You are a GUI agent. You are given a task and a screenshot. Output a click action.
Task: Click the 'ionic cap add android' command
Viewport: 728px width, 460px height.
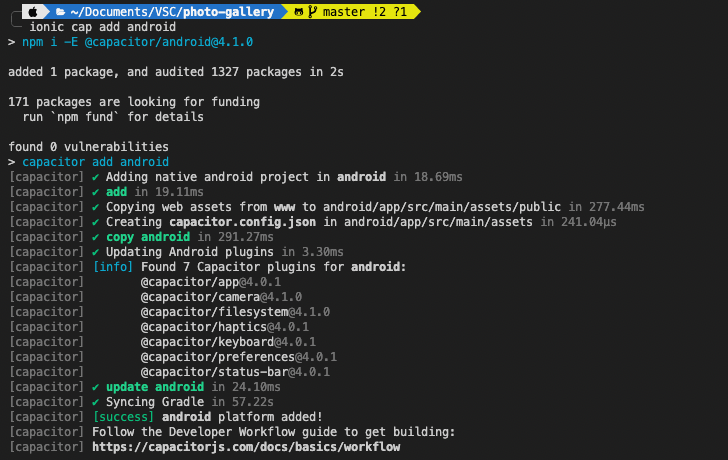103,27
